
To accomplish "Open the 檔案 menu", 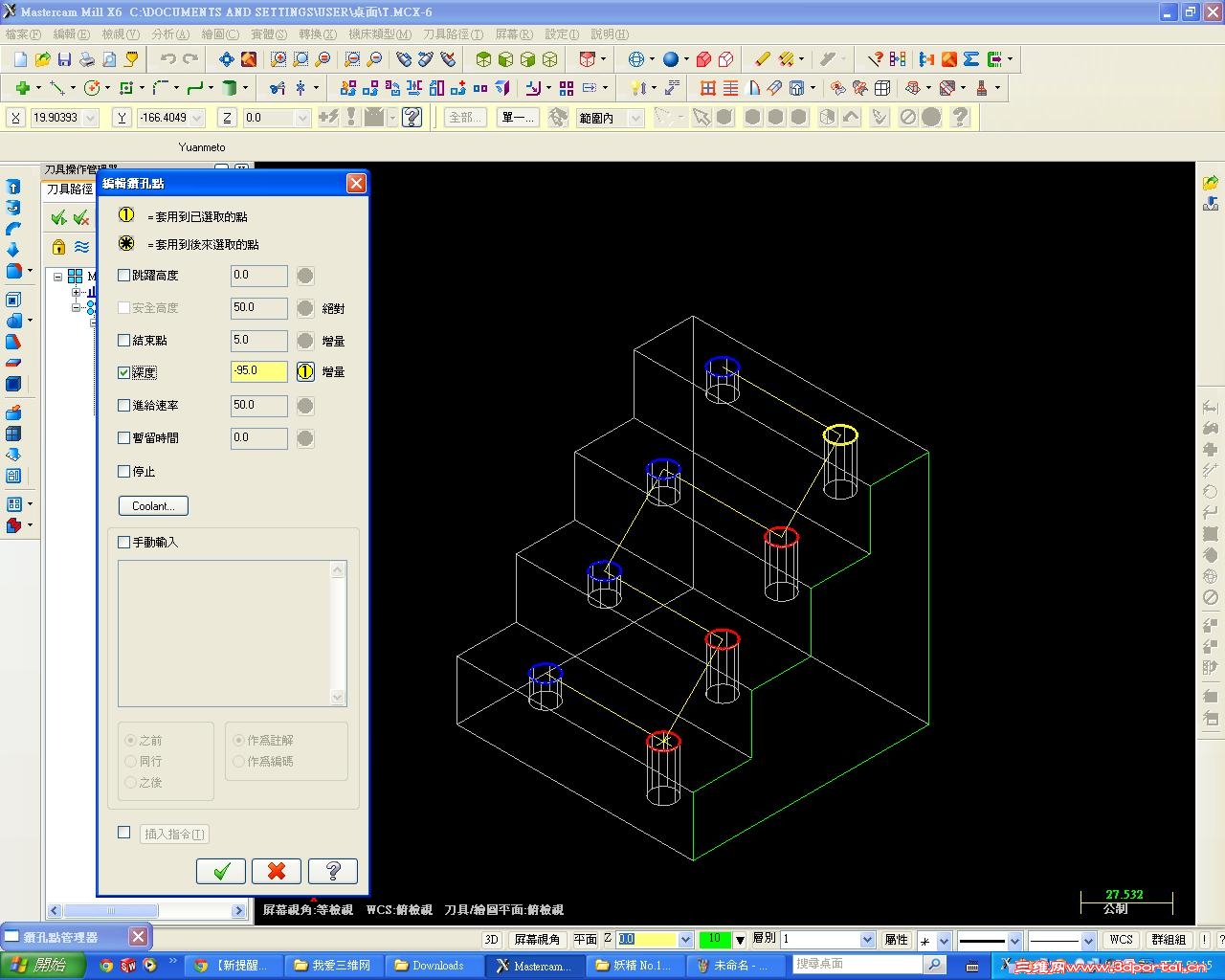I will pos(23,34).
